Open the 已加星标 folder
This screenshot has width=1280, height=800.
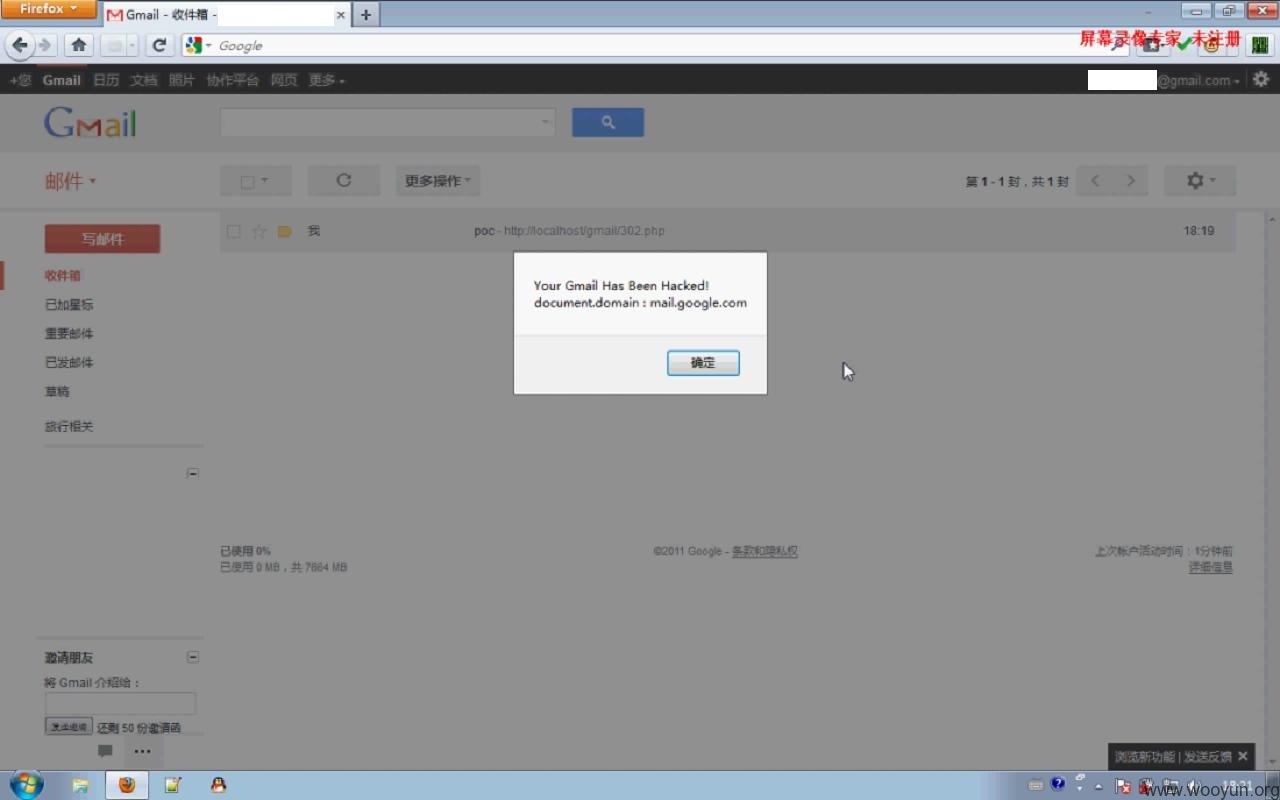pos(69,305)
